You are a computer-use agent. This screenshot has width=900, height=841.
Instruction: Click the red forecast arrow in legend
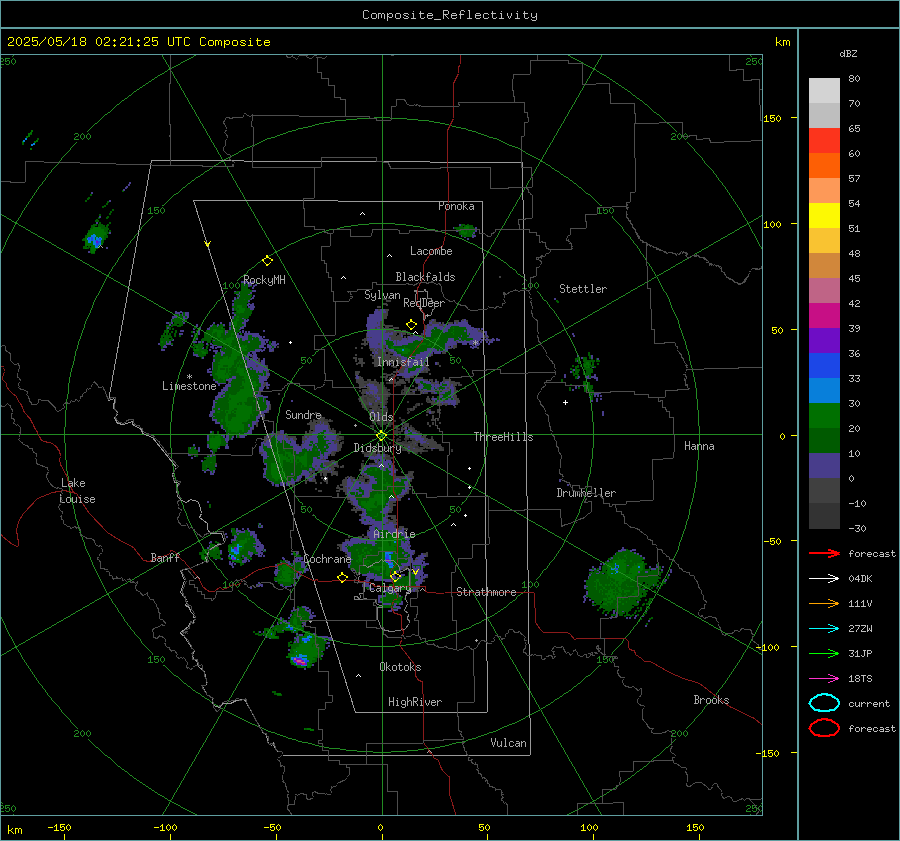(824, 553)
